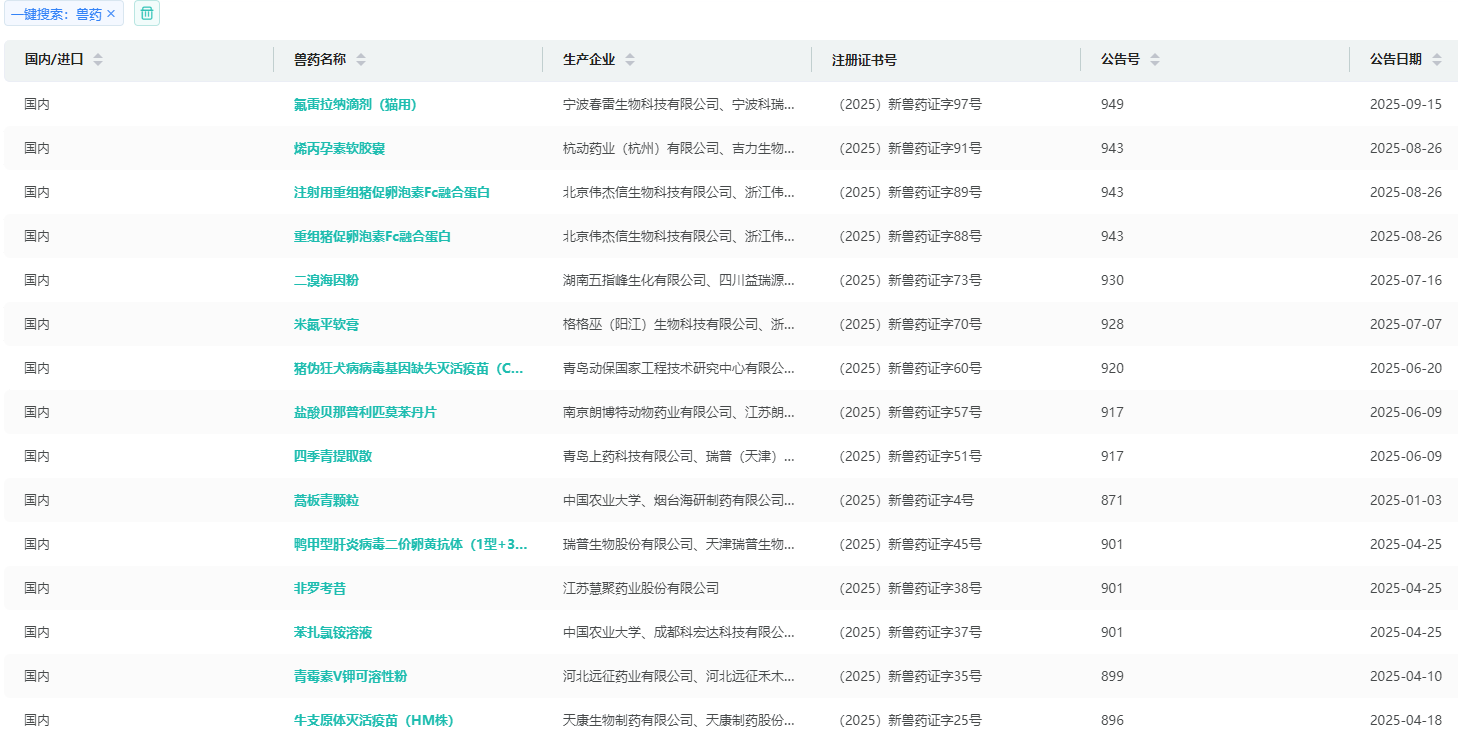This screenshot has width=1458, height=736.
Task: Click the 江苏慧聚药业股份有限公司 manufacturer cell
Action: coord(641,588)
